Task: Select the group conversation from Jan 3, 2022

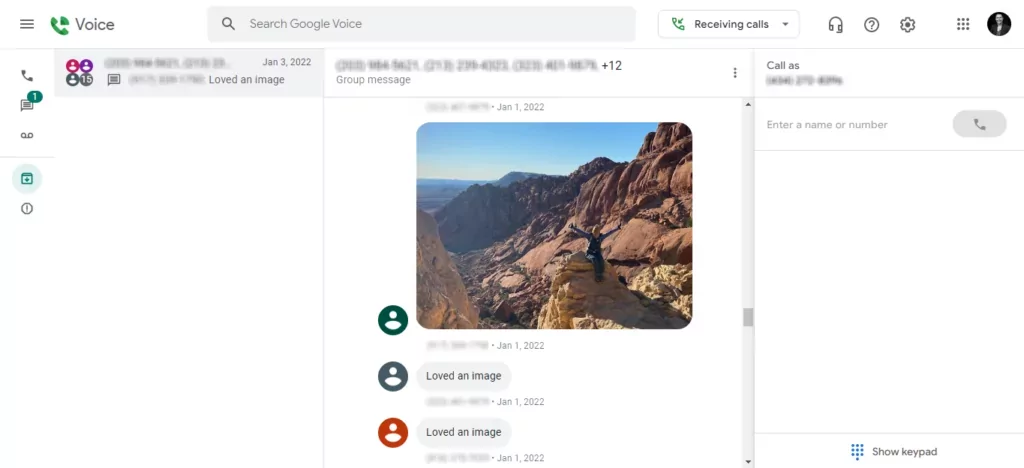Action: pos(190,72)
